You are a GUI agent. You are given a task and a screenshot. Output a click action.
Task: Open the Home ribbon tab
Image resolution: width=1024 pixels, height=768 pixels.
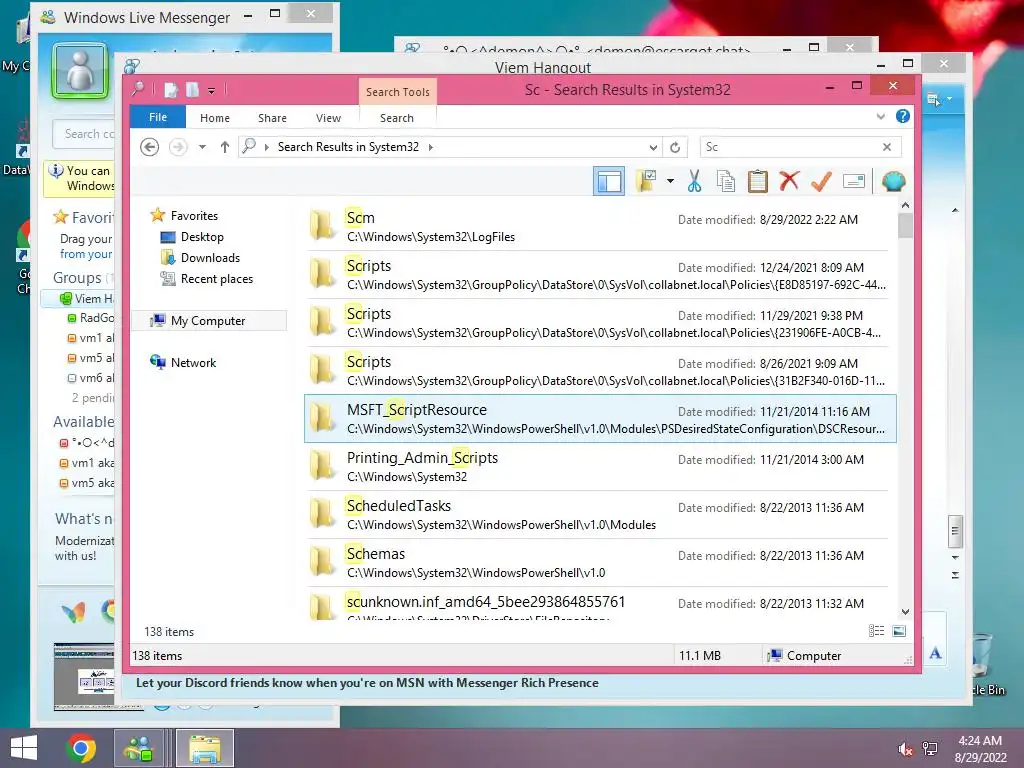(215, 118)
